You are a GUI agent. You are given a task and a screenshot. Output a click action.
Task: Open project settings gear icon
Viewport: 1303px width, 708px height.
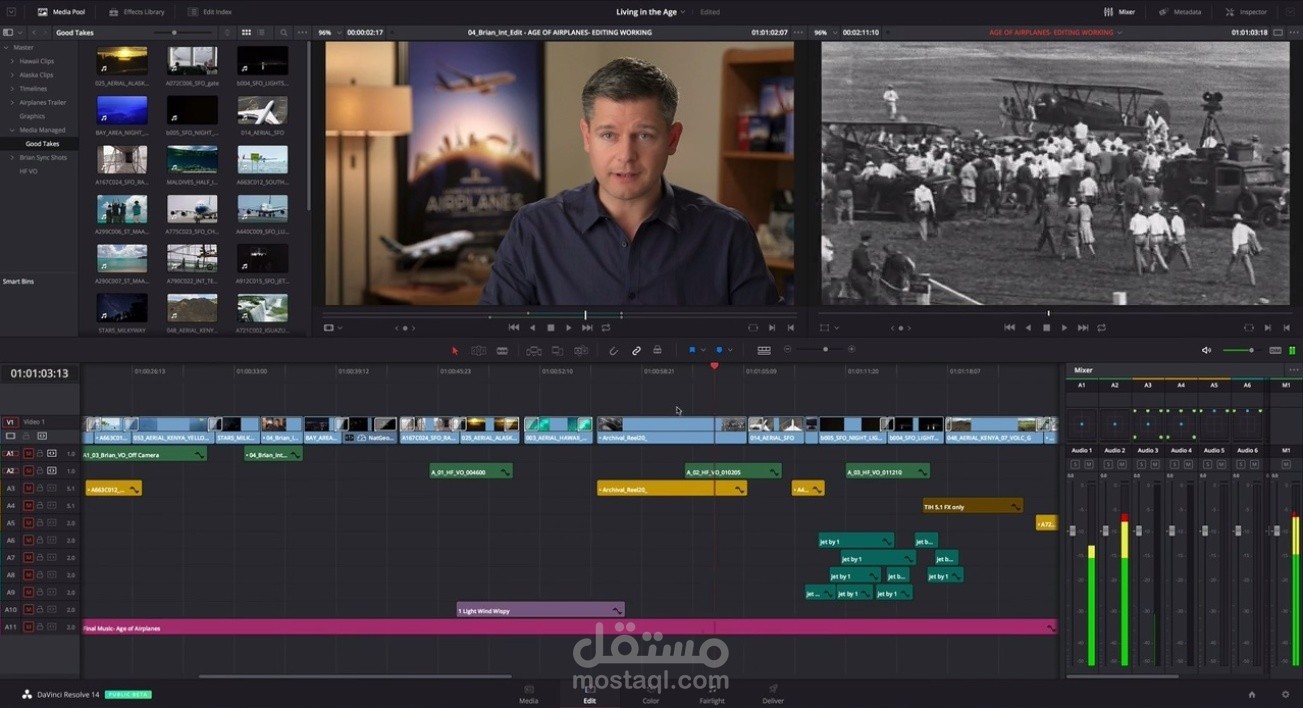click(1286, 694)
